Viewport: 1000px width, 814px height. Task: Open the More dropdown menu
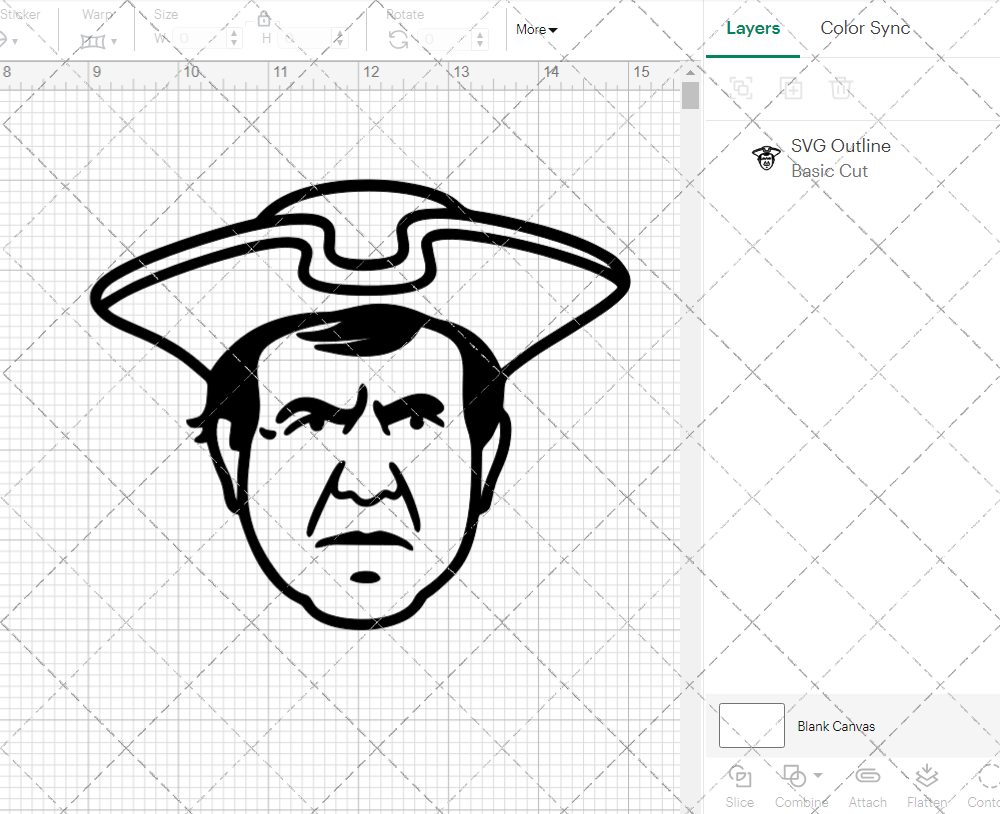click(536, 29)
